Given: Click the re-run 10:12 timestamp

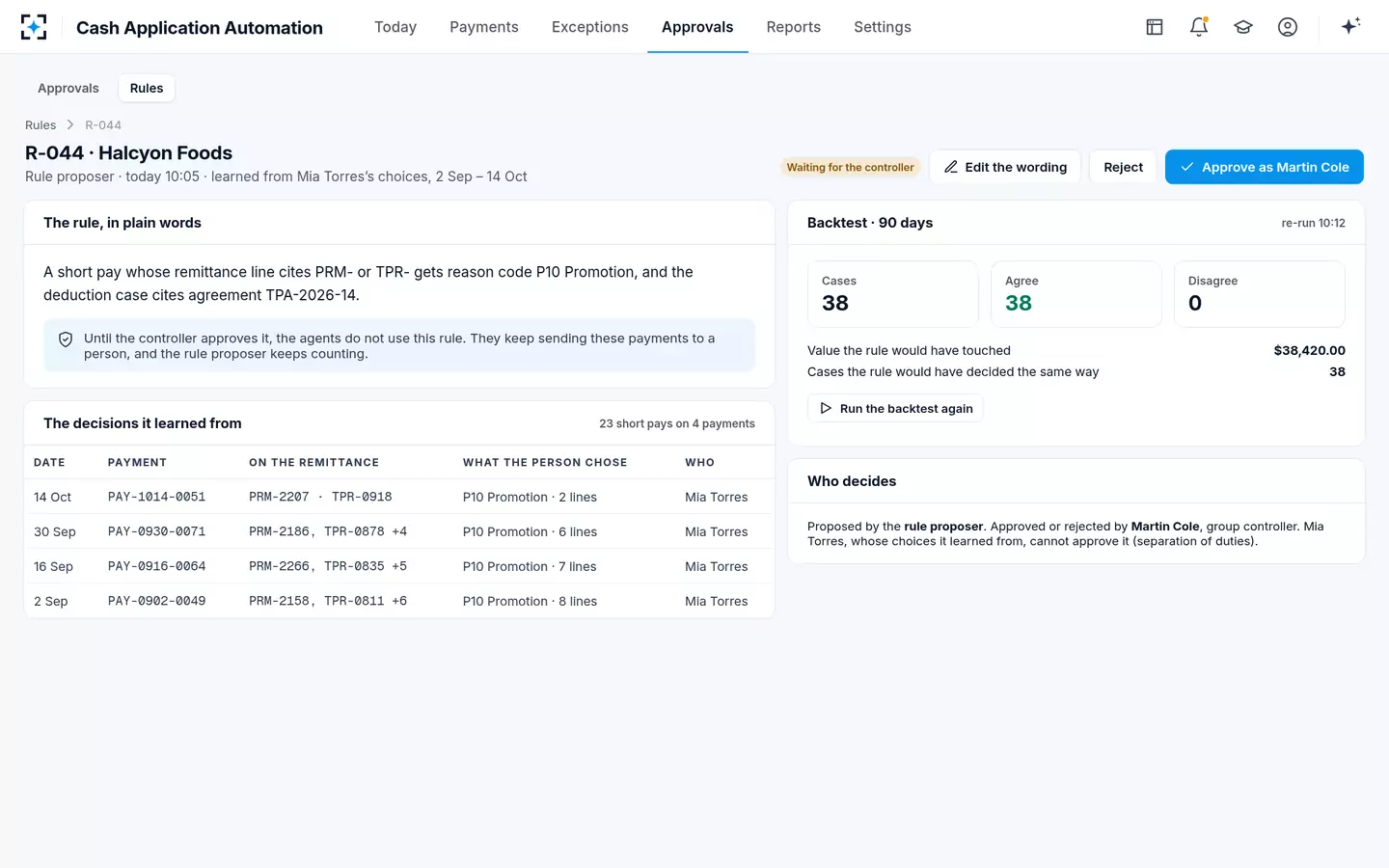Looking at the screenshot, I should pos(1313,223).
